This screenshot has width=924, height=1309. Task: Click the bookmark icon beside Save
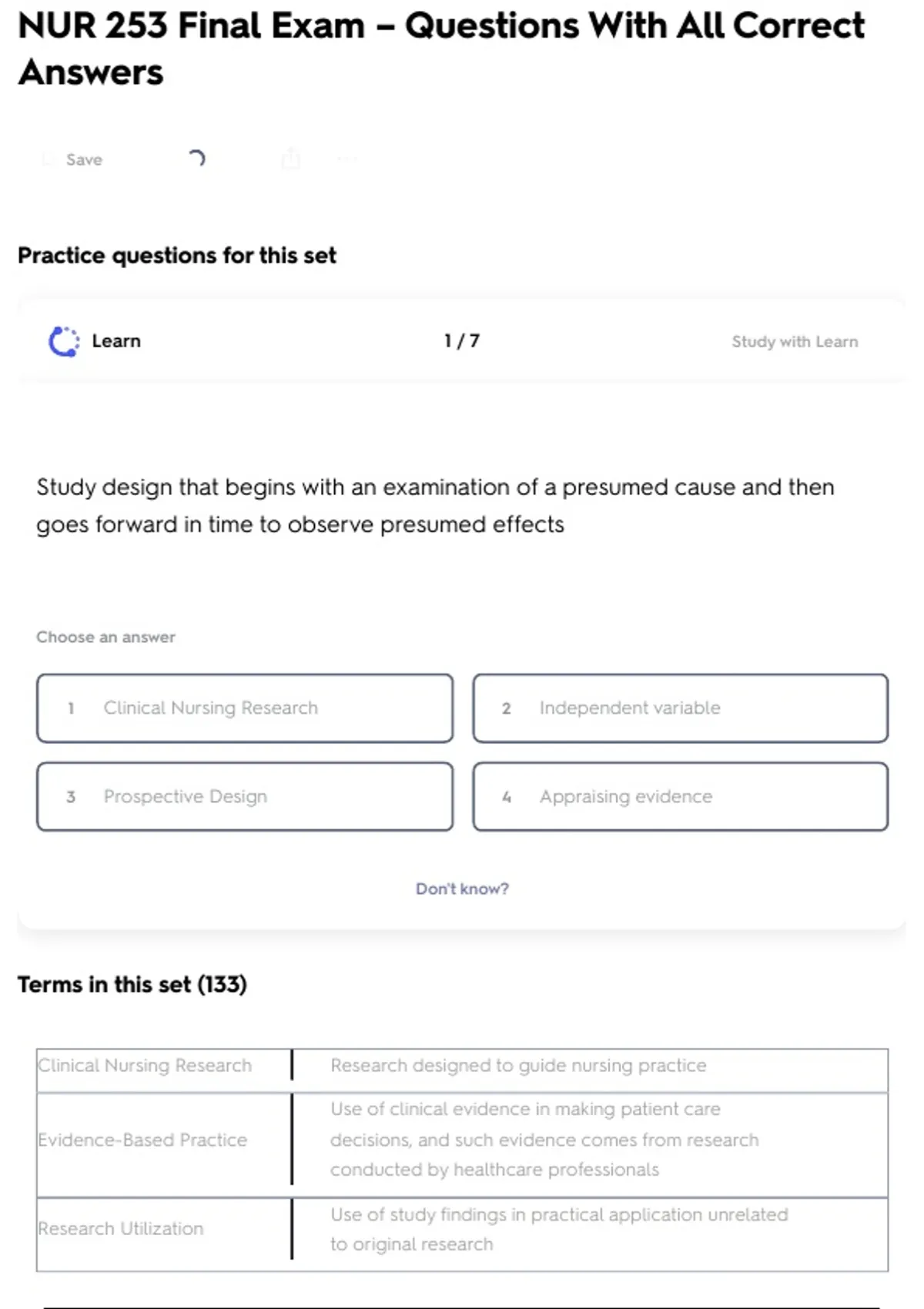[49, 159]
